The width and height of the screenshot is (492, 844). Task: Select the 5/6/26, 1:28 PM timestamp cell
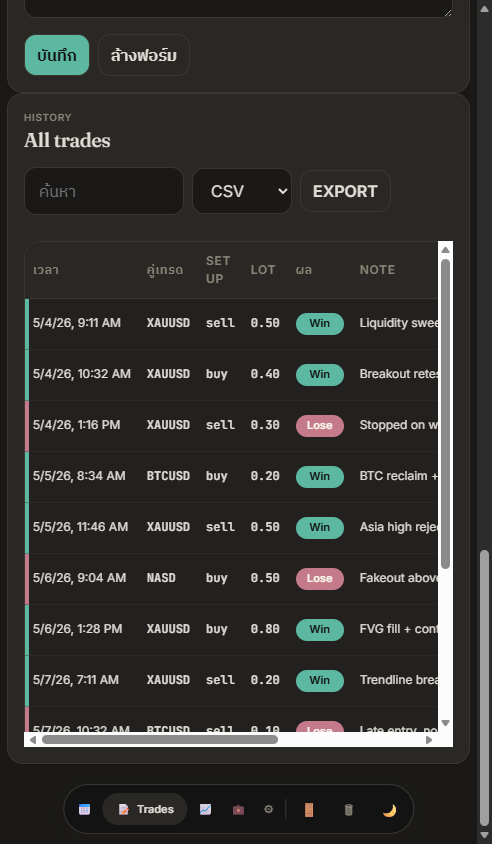click(78, 629)
